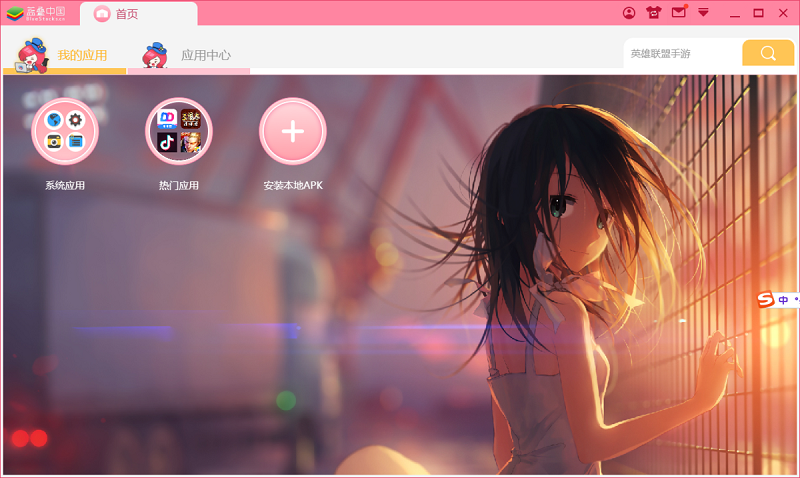The height and width of the screenshot is (478, 800).
Task: Maximize the BlueStacks window
Action: tap(759, 13)
